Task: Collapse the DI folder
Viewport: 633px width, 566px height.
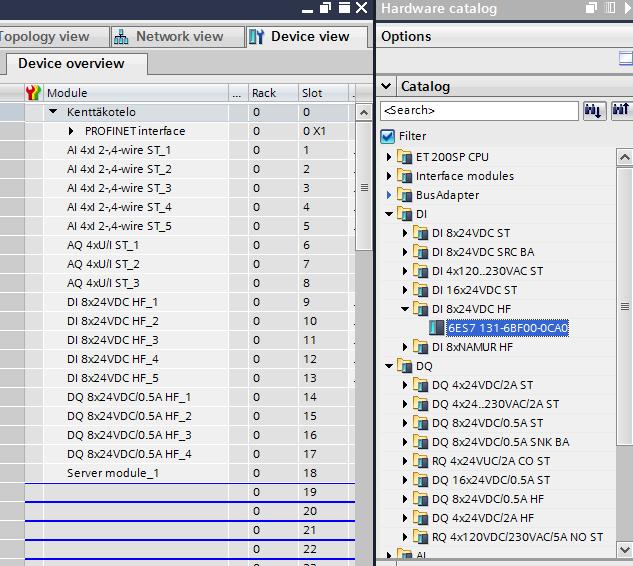Action: coord(389,214)
